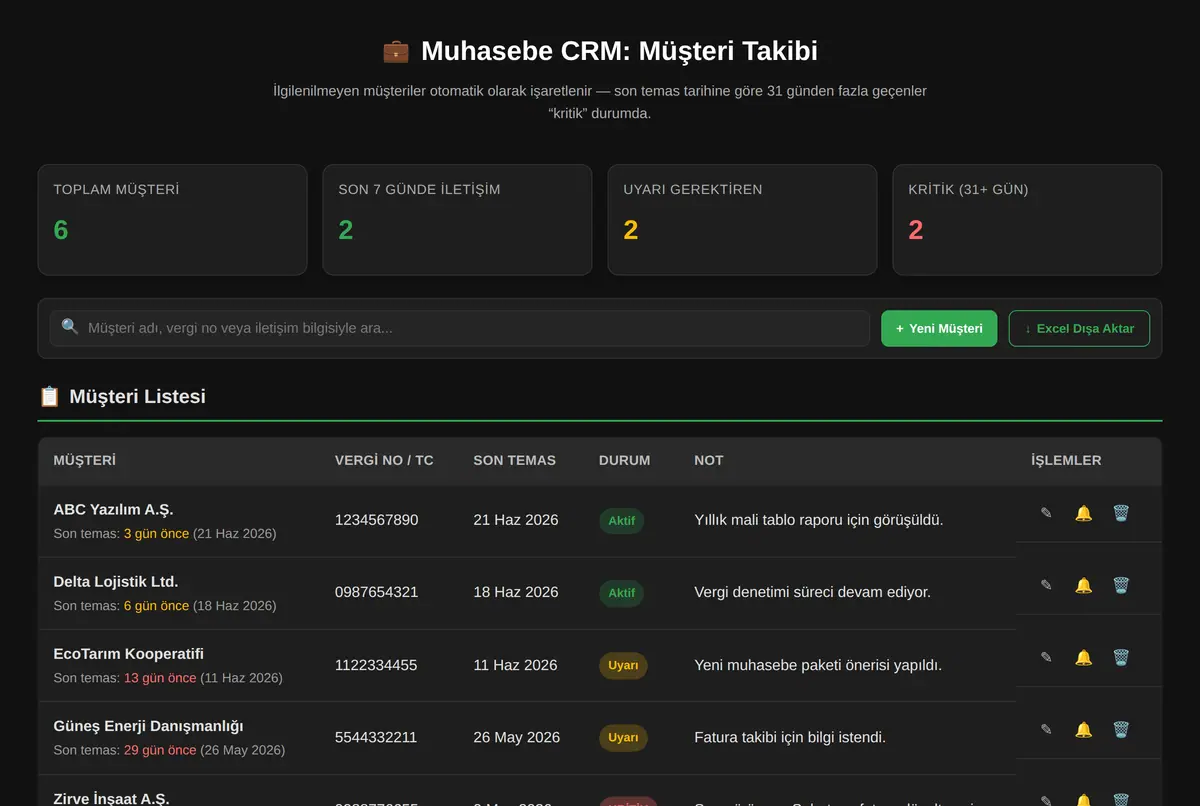Click the DURUM column header

(x=624, y=461)
